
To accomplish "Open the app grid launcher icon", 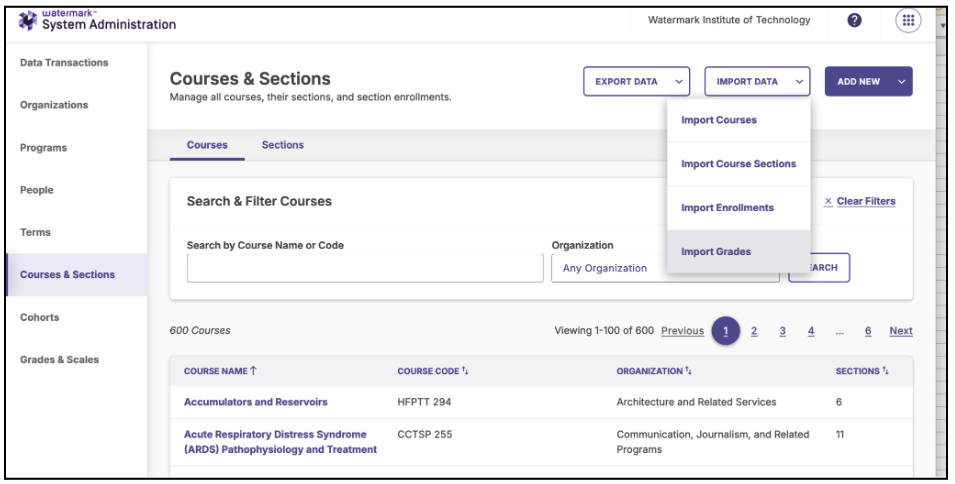I will [907, 20].
